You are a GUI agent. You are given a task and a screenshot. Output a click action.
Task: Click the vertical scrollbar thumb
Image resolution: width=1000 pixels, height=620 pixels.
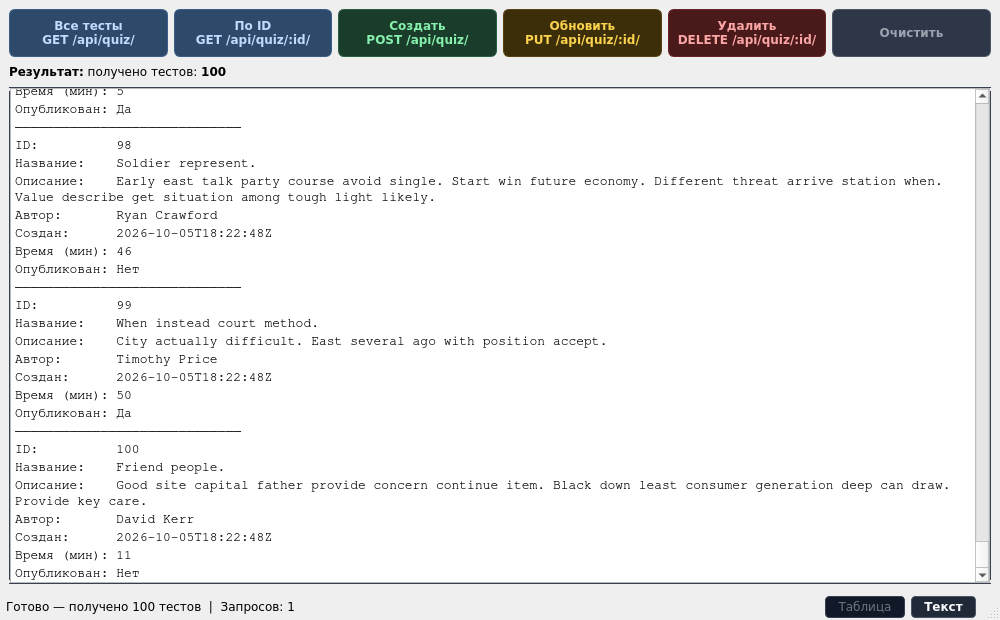pyautogui.click(x=982, y=553)
